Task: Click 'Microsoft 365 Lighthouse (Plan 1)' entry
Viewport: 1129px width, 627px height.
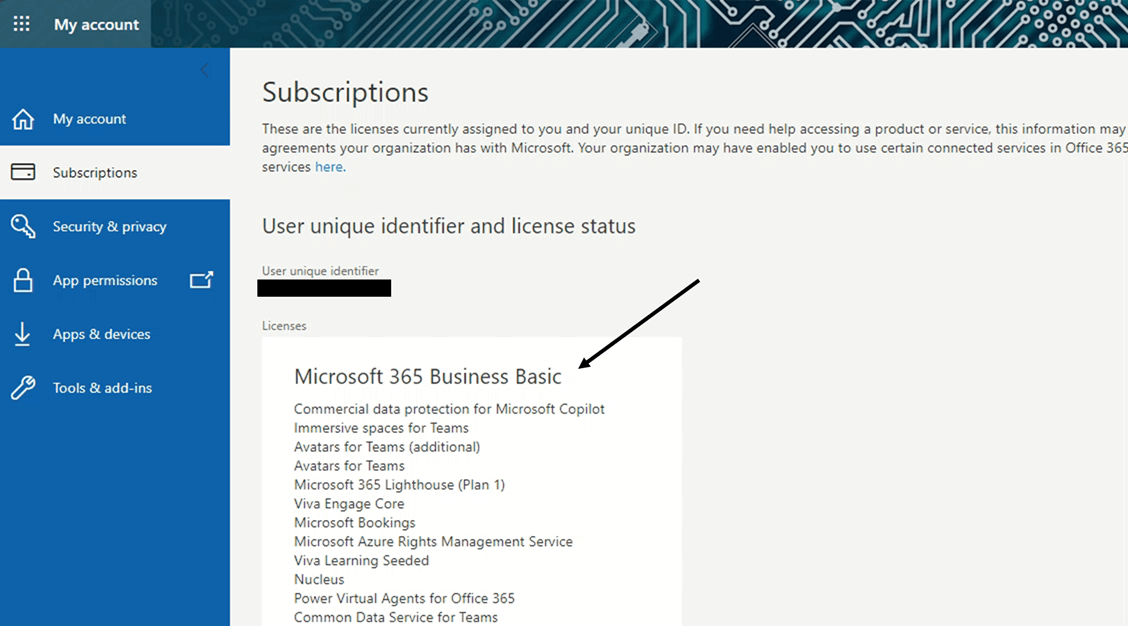Action: (x=400, y=484)
